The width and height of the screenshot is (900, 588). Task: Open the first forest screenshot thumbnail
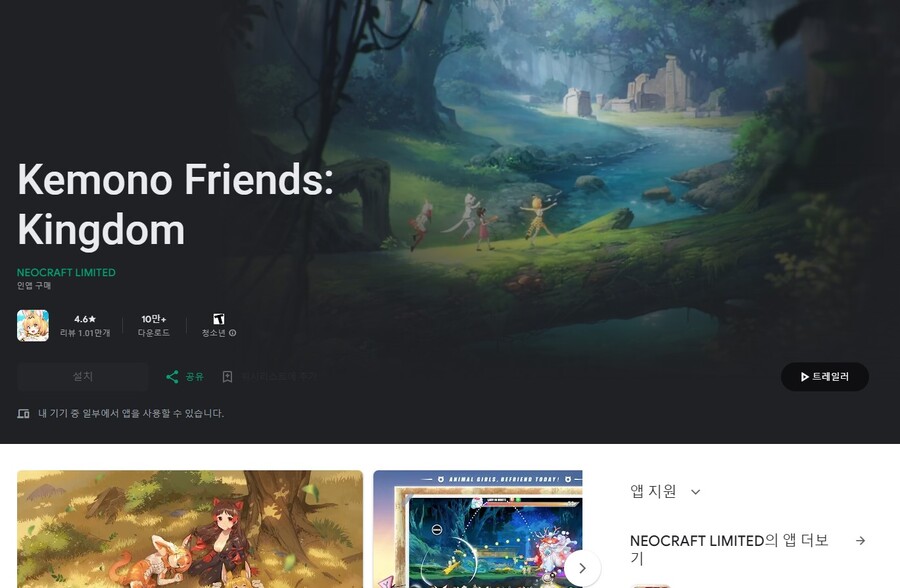click(190, 529)
